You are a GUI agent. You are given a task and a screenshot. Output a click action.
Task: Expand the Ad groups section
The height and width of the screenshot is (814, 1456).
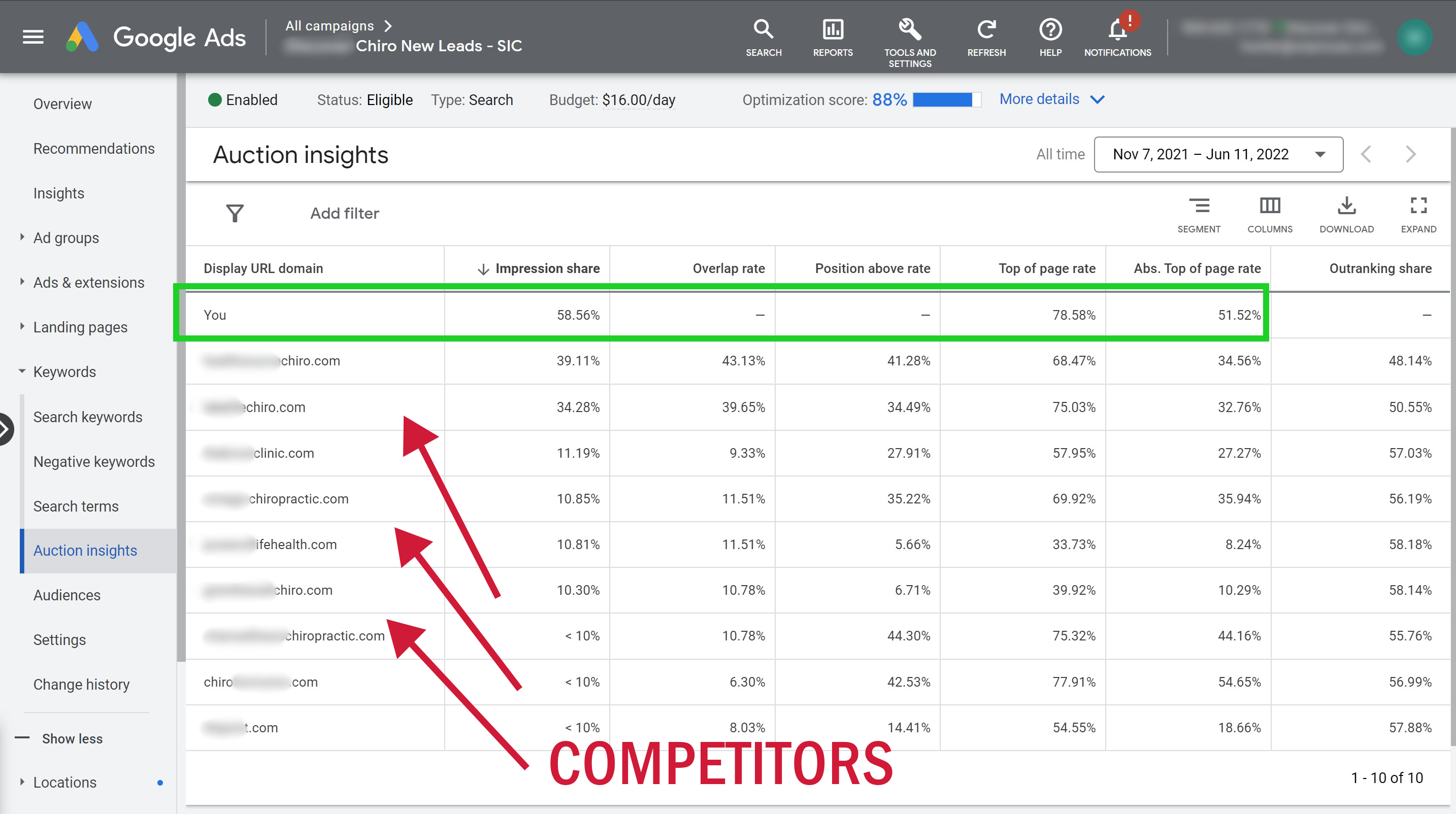point(23,238)
